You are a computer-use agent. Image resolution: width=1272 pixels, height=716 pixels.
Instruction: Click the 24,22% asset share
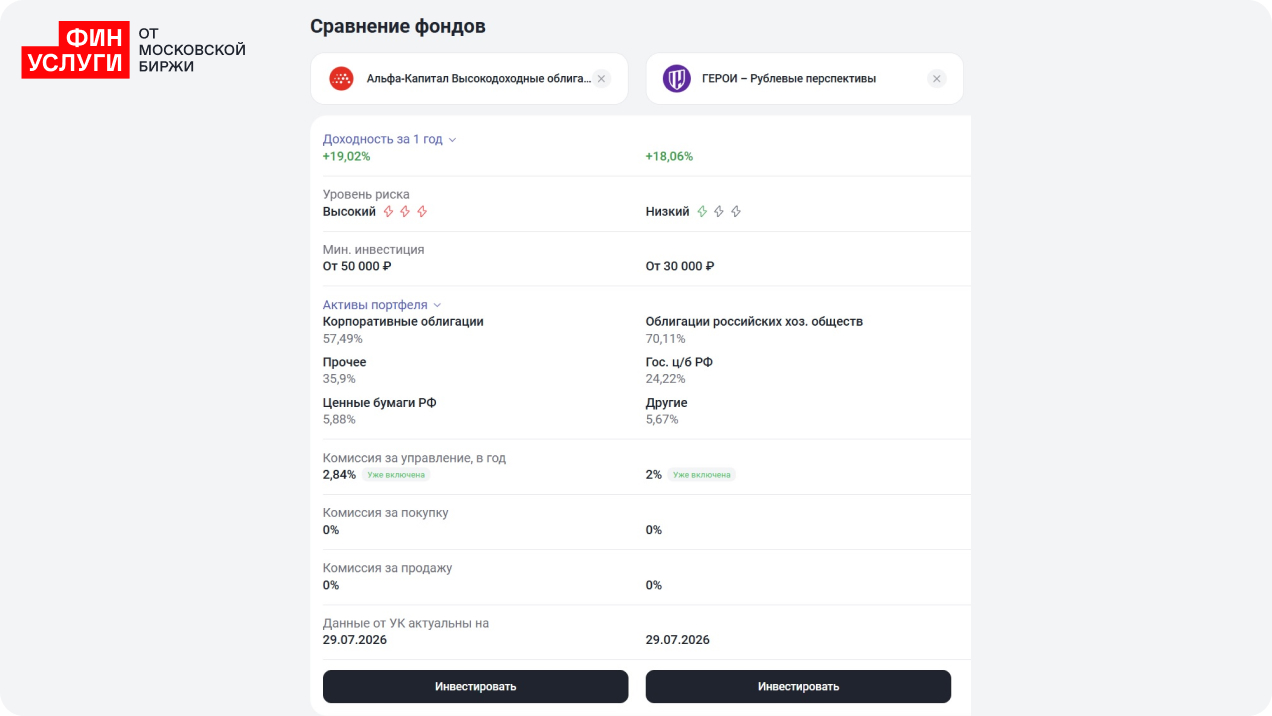pyautogui.click(x=666, y=379)
